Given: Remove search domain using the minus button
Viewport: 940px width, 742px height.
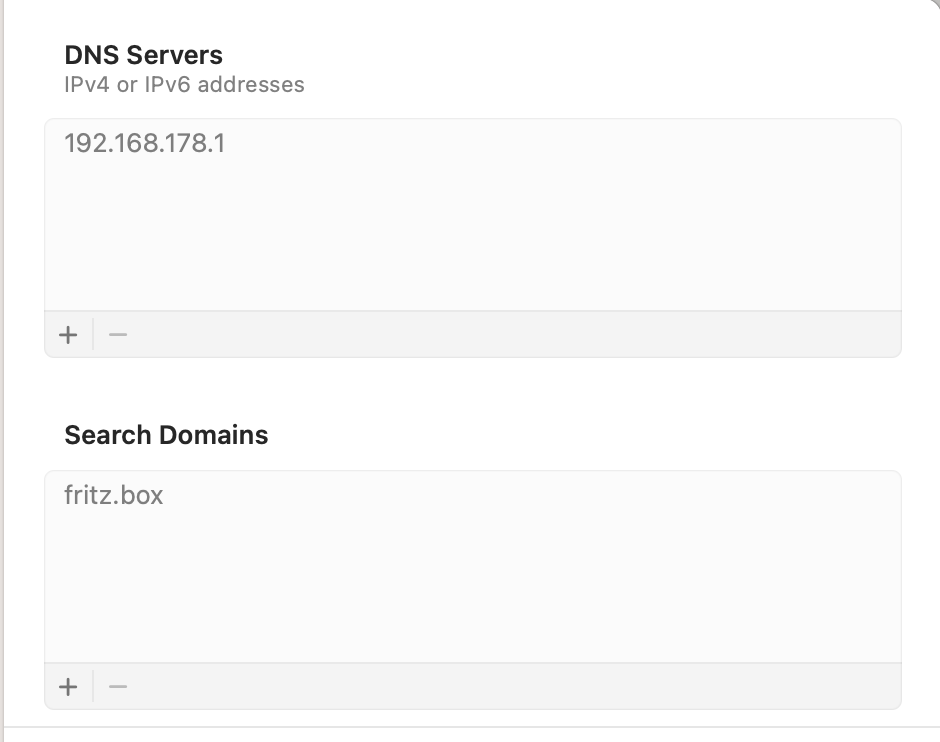Looking at the screenshot, I should (x=118, y=686).
